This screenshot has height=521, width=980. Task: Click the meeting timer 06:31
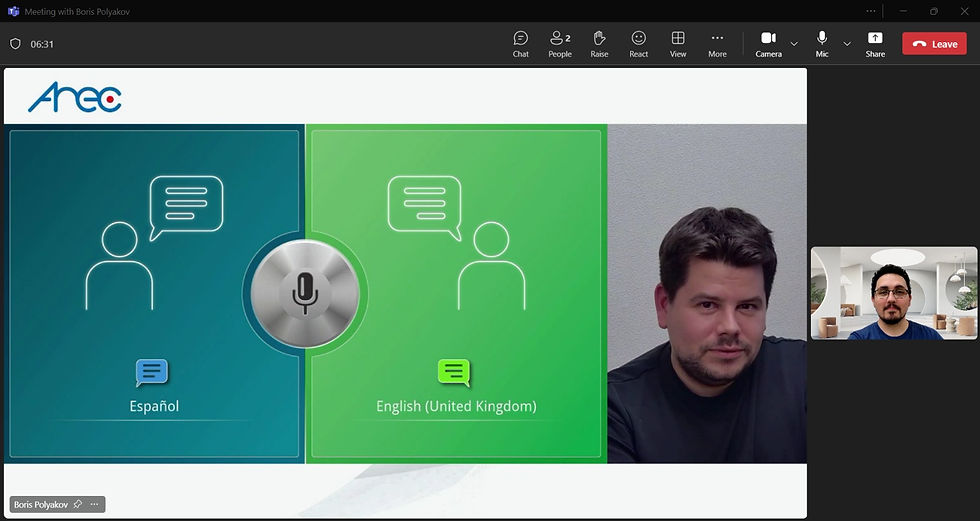coord(42,44)
